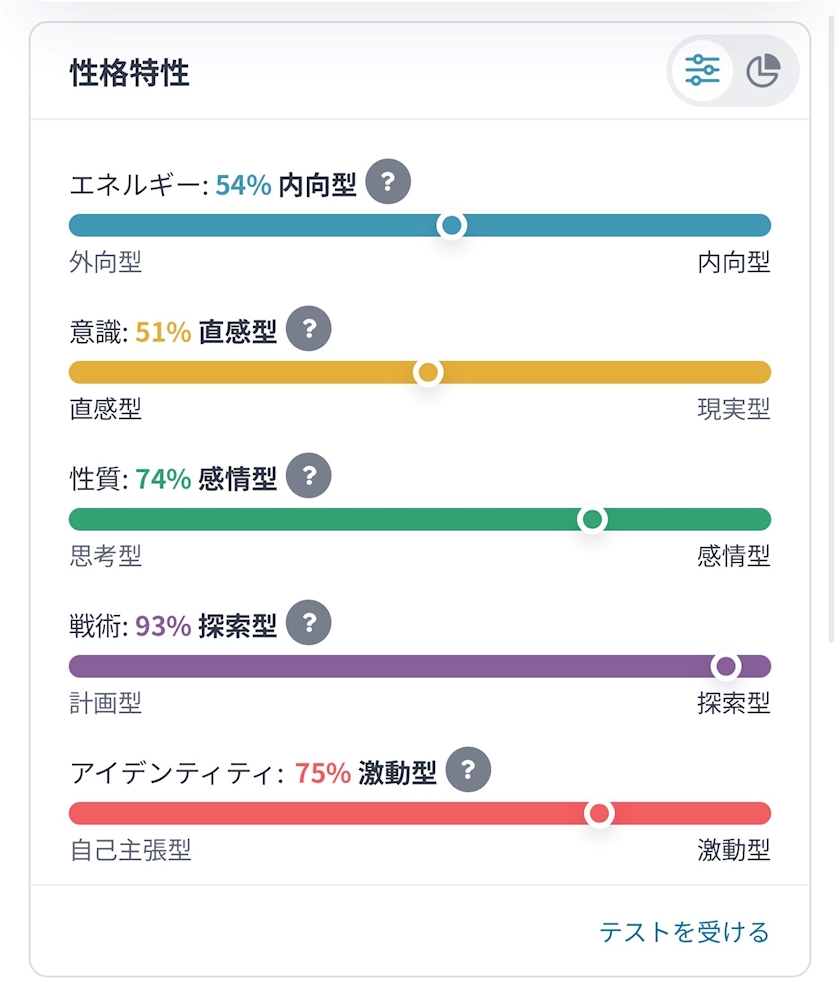Select the 計画型 label under purple bar
Screen dimensions: 840x982
[x=105, y=703]
